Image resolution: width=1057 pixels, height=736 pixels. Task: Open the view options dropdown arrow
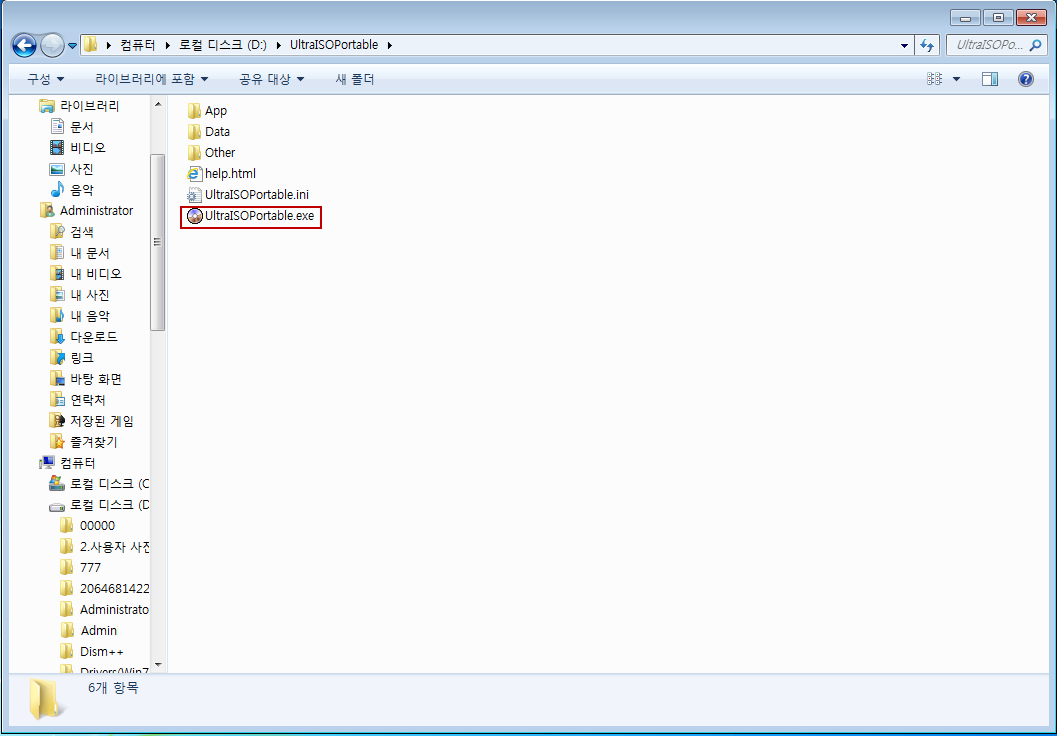pos(956,80)
